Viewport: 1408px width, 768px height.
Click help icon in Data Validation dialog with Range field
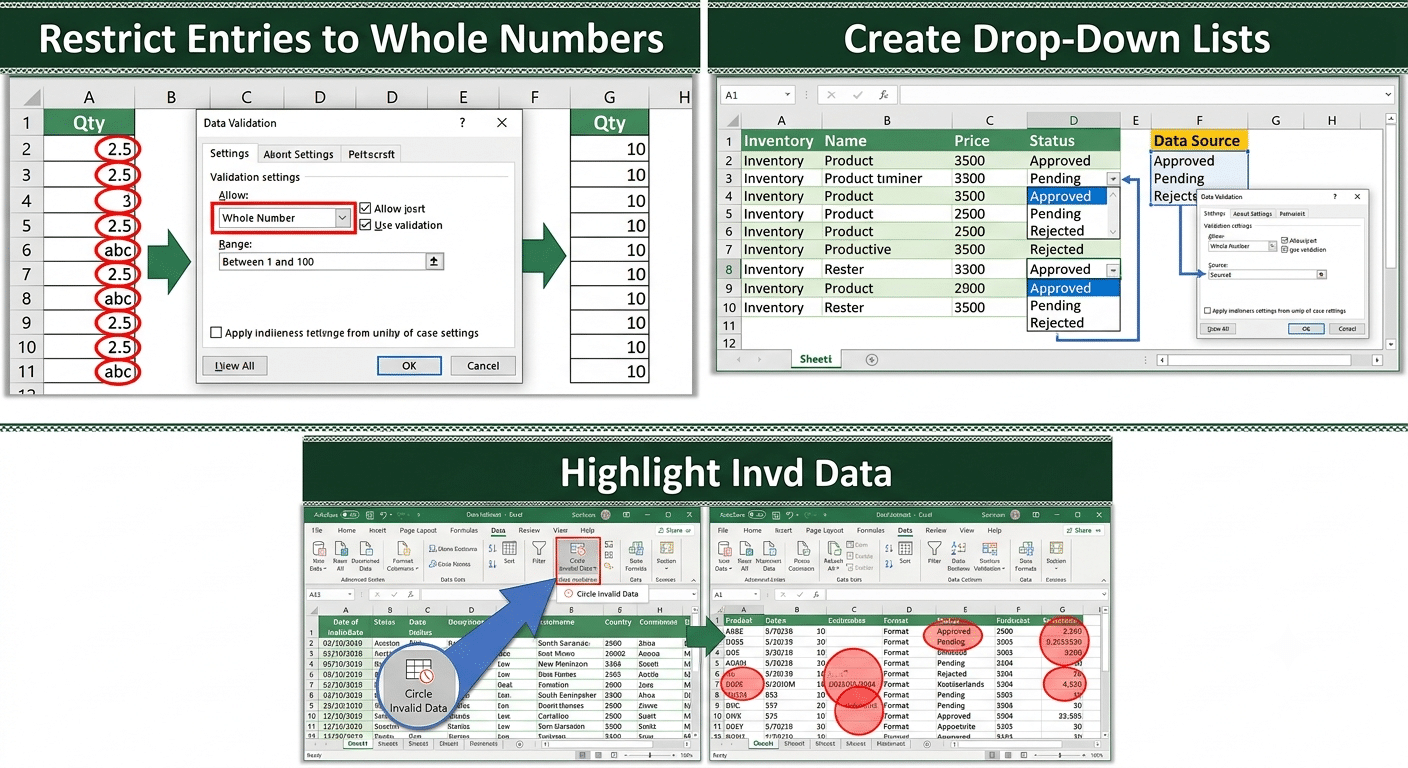pos(462,123)
